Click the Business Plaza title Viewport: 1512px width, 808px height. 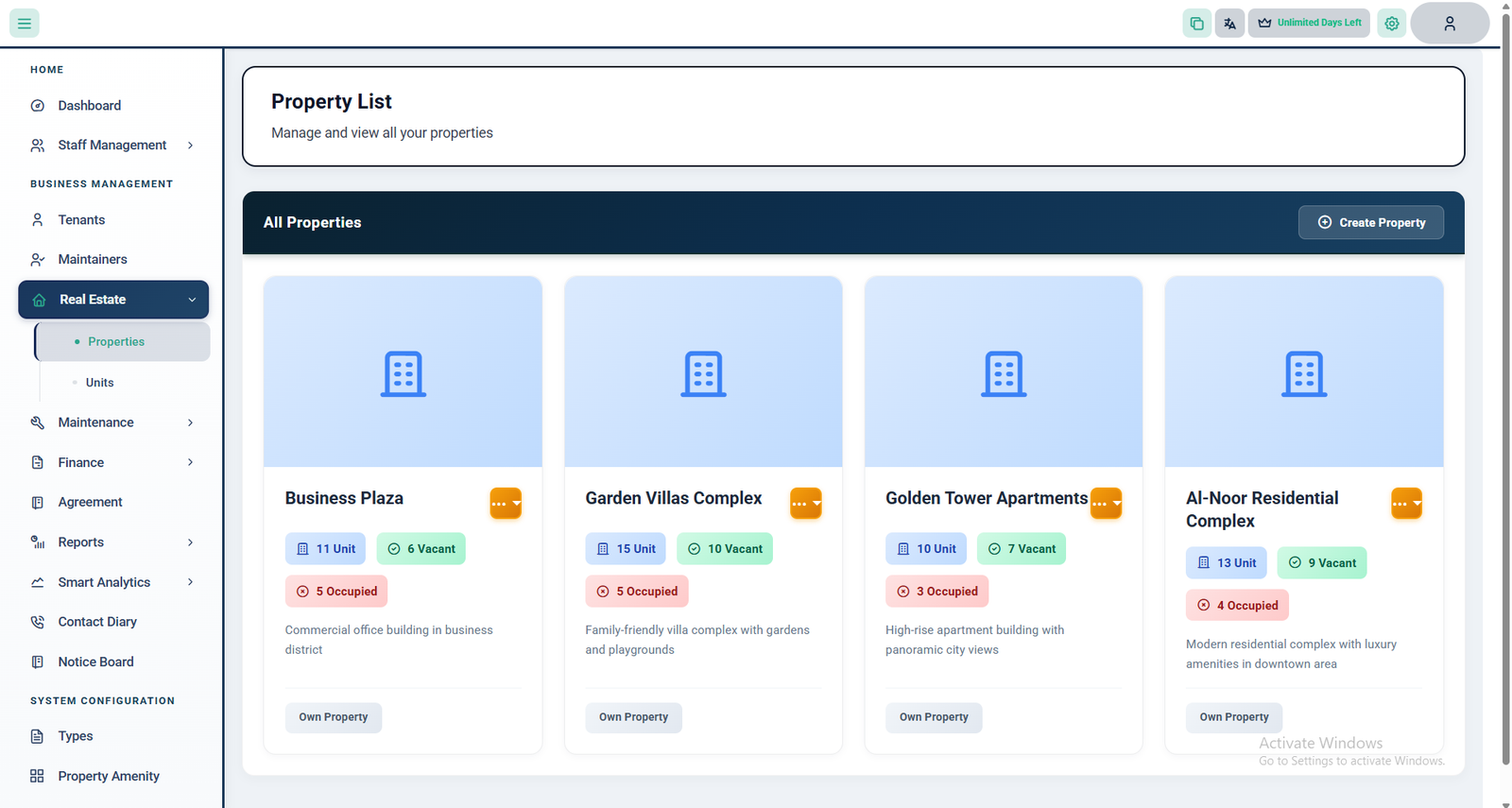[344, 498]
